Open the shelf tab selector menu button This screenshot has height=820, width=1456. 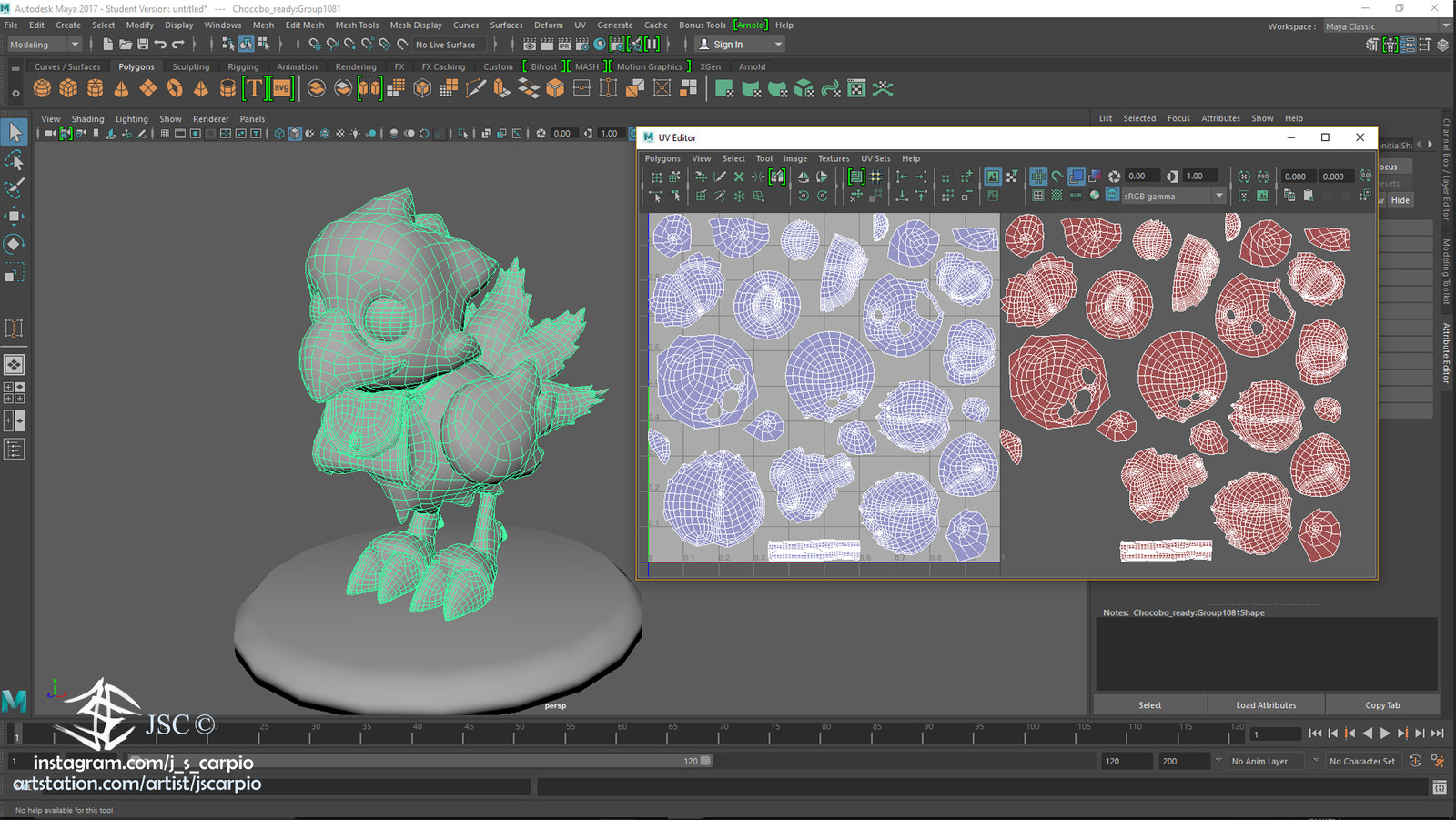pos(15,67)
